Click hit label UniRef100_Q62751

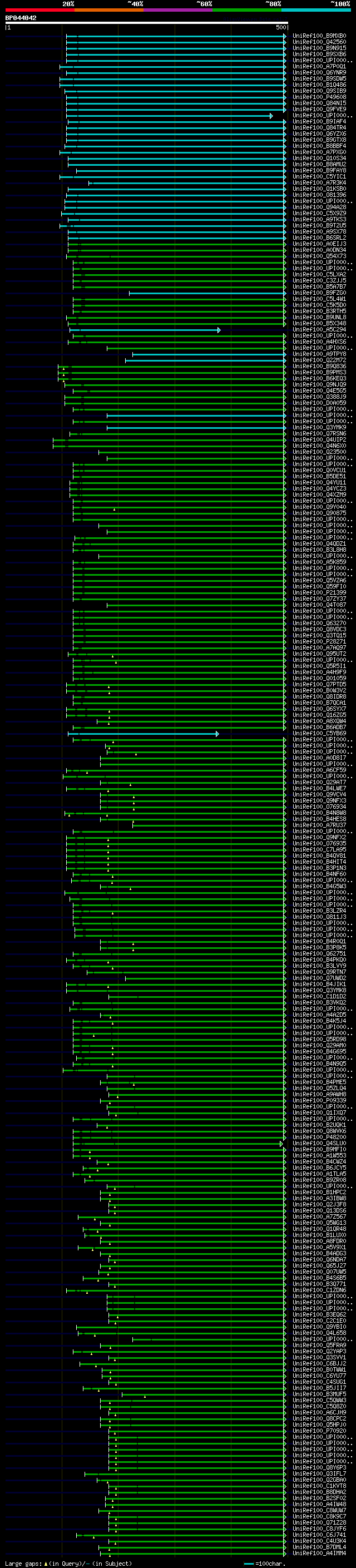(319, 954)
